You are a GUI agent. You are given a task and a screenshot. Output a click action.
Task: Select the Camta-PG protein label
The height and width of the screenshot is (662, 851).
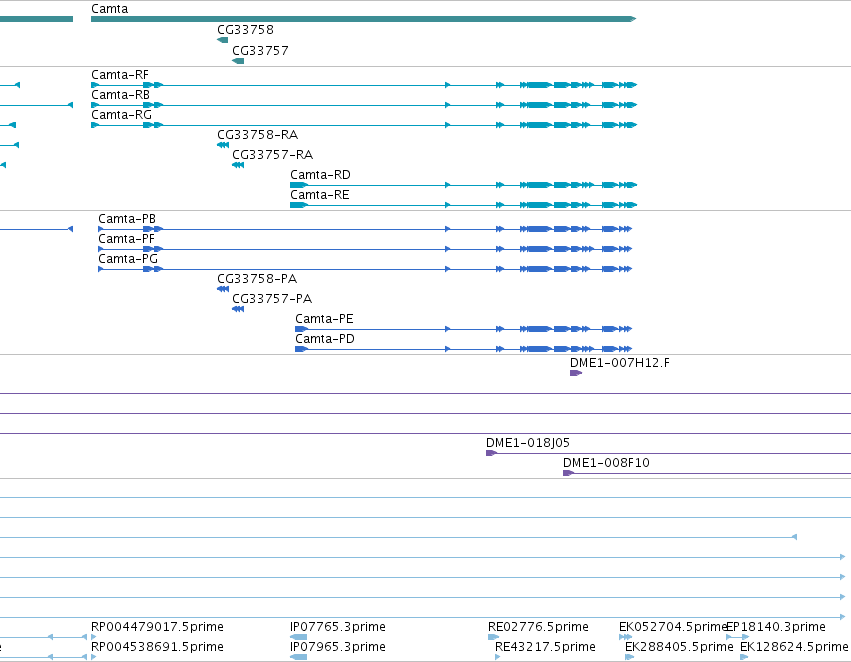point(128,259)
